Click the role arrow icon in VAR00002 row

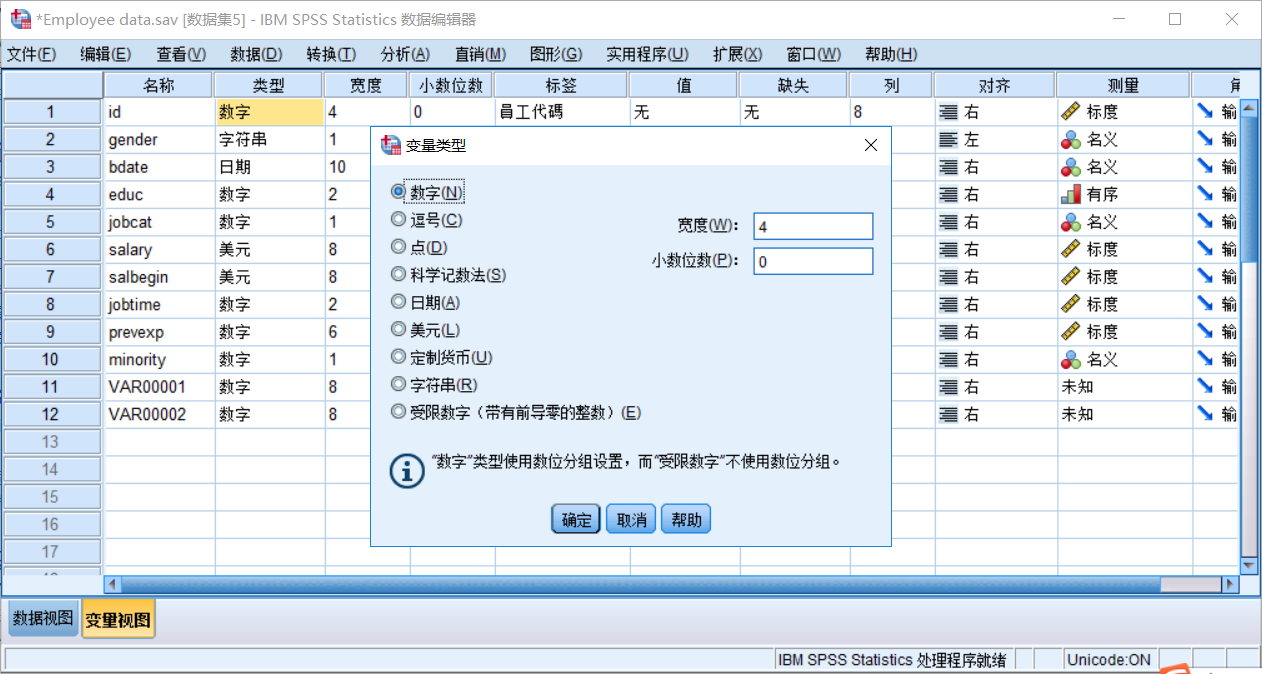(1205, 414)
